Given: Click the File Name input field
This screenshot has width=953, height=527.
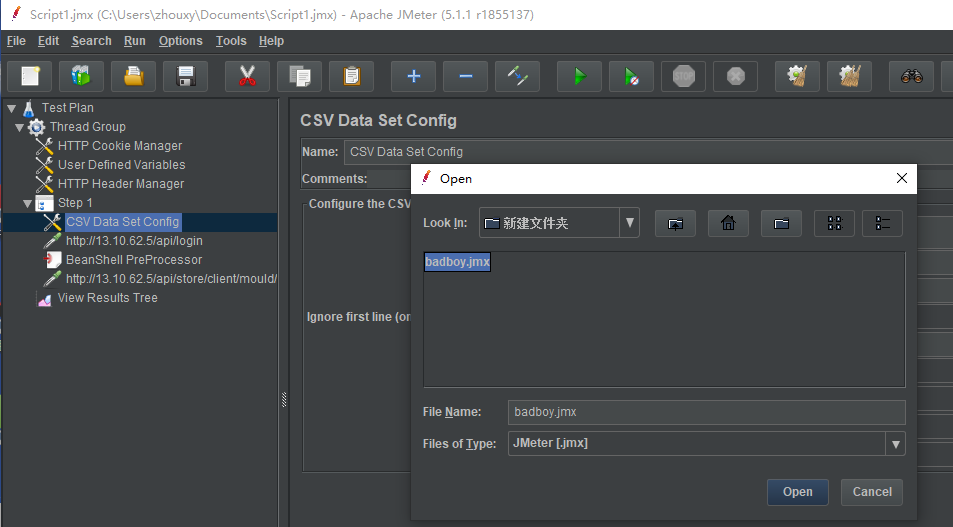Looking at the screenshot, I should [x=706, y=412].
